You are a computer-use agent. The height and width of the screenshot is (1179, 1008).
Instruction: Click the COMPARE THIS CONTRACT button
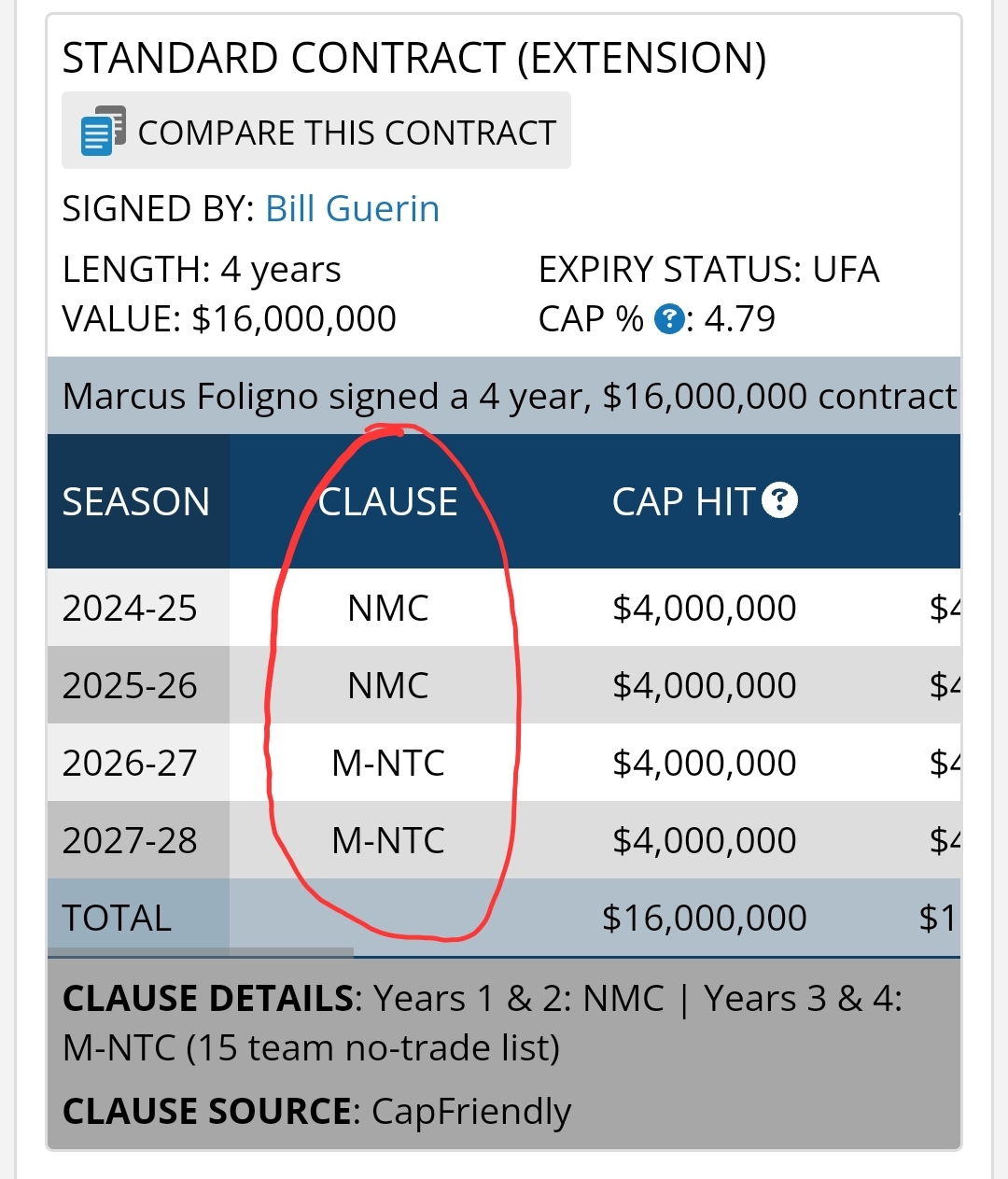(316, 131)
